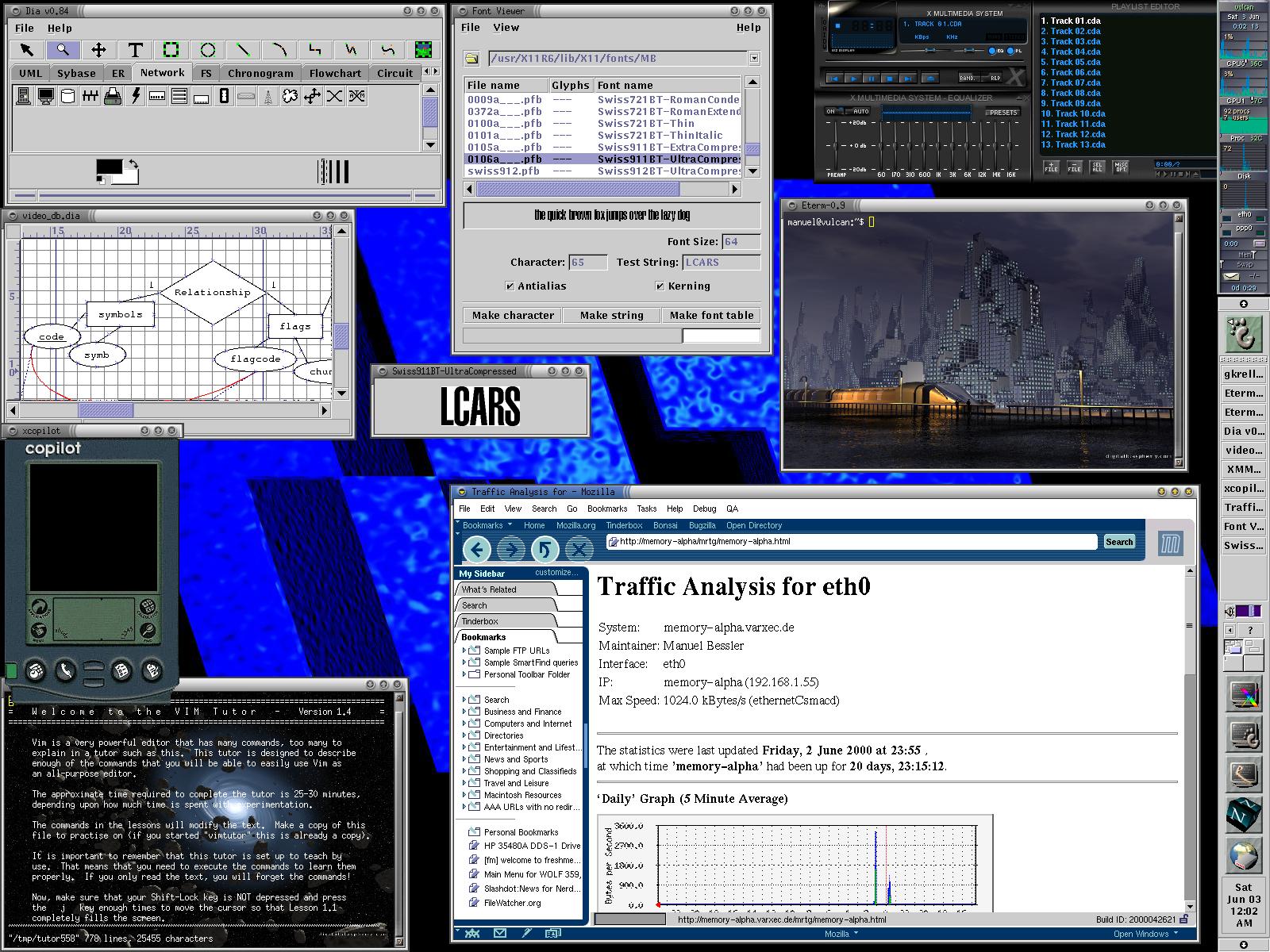This screenshot has height=952, width=1270.
Task: Select the Image insert tool in Dia
Action: [424, 50]
